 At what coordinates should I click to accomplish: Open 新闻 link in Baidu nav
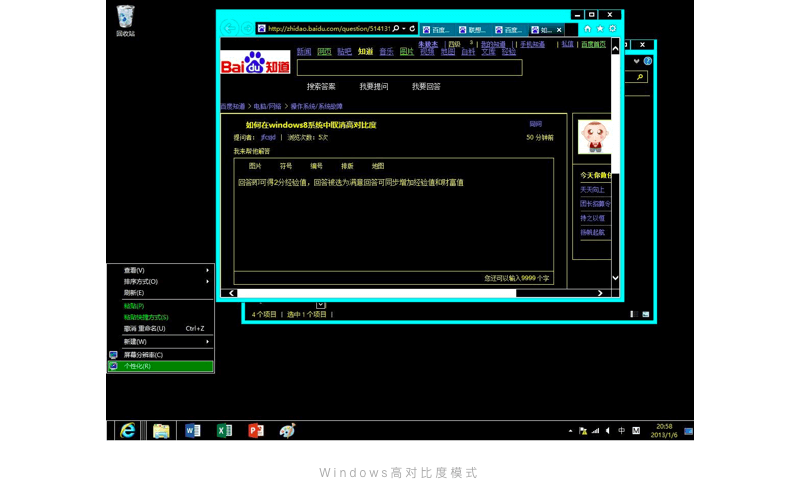pos(304,52)
